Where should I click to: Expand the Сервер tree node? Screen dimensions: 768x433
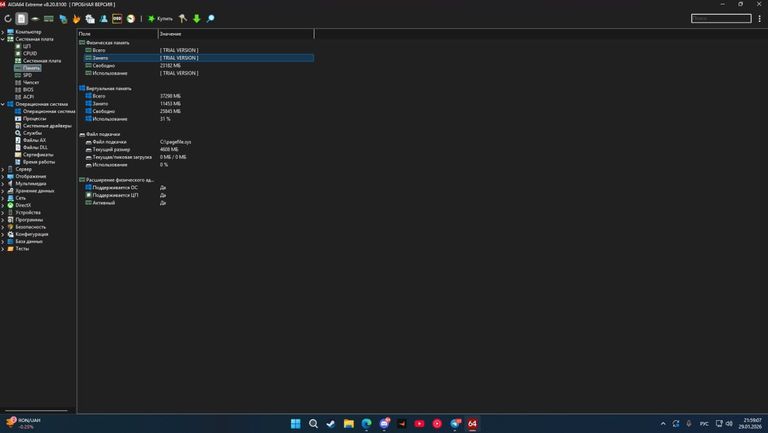tap(3, 169)
